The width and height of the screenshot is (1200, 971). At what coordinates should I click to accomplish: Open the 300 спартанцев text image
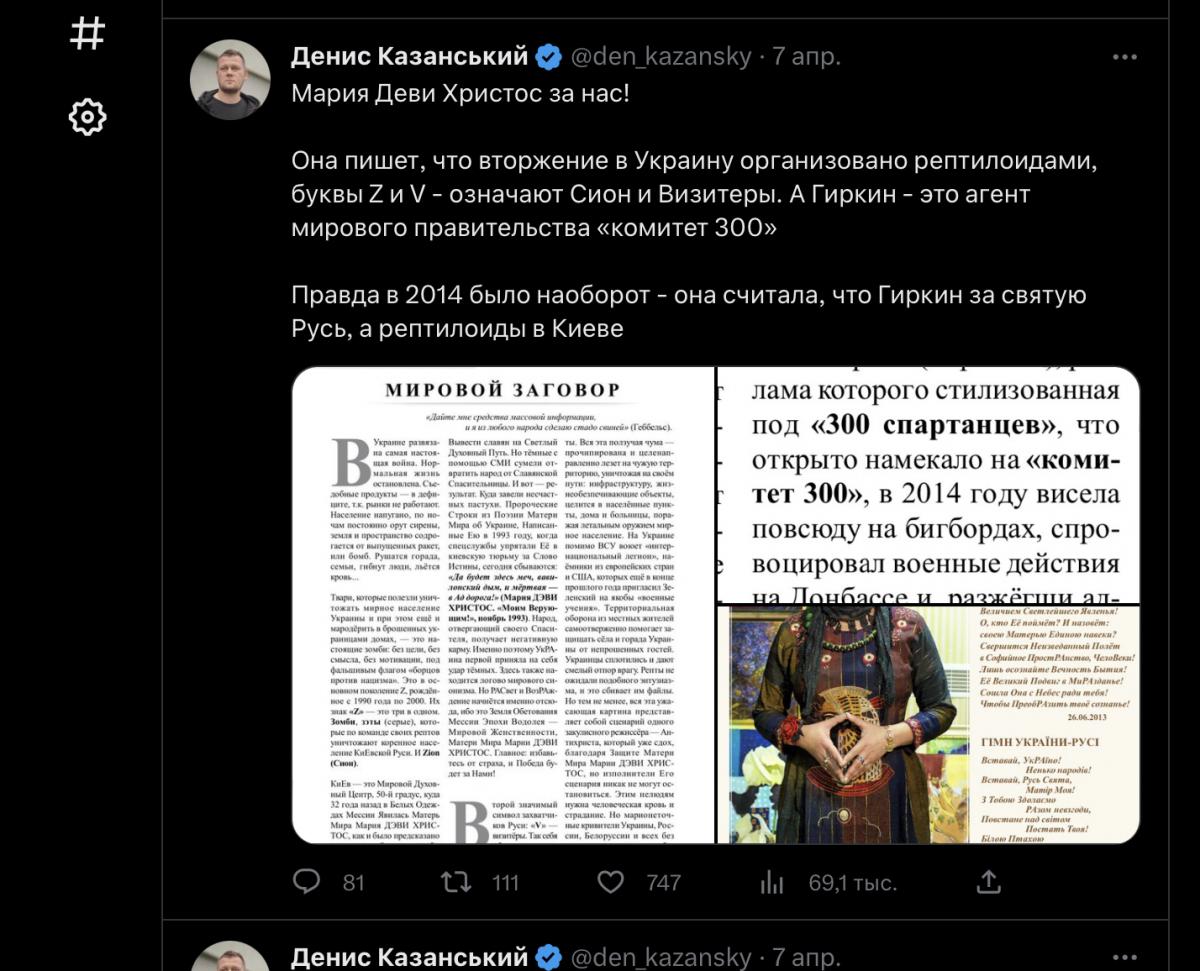pyautogui.click(x=929, y=484)
